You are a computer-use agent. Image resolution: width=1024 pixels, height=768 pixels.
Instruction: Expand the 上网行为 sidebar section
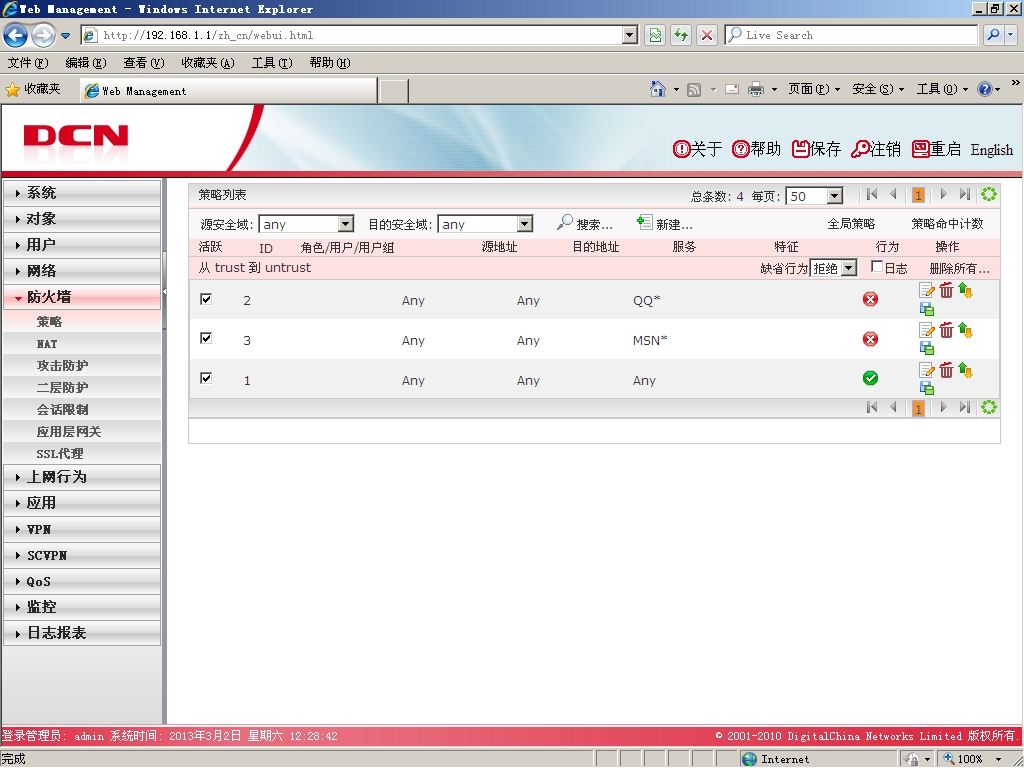pos(82,477)
